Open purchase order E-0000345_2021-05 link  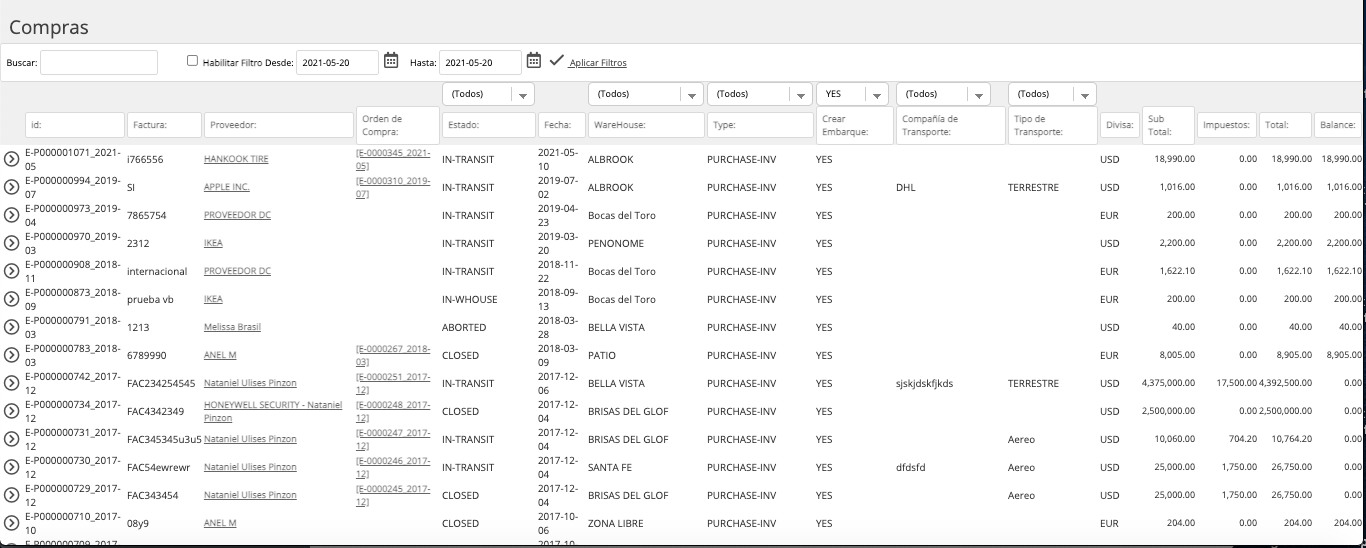(x=393, y=159)
